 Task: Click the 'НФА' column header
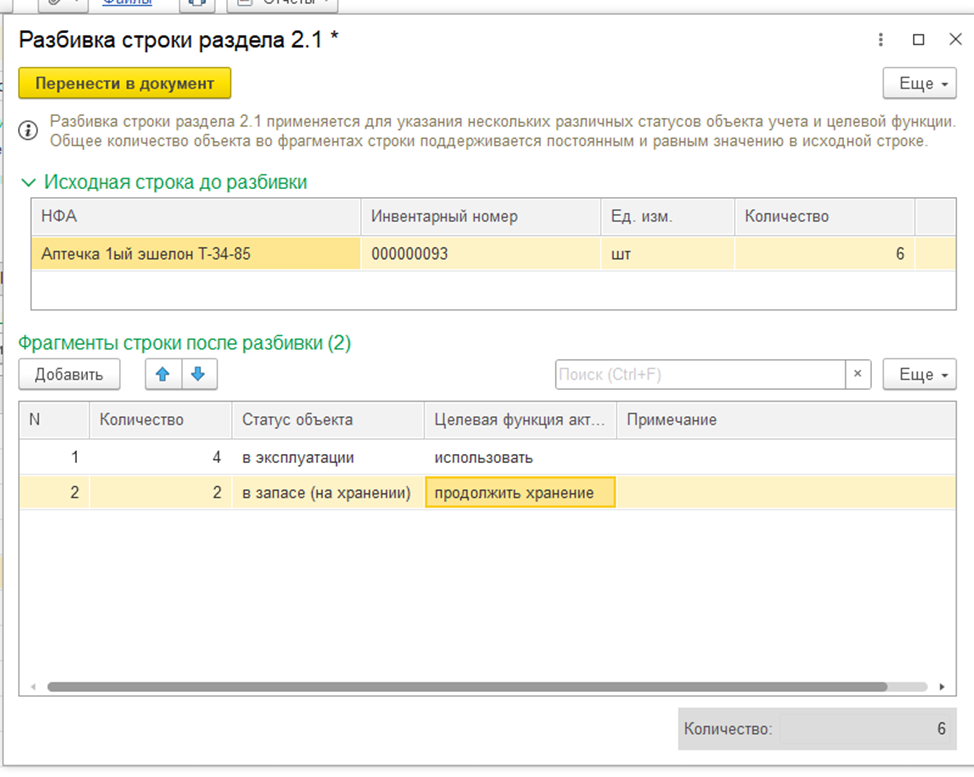click(x=196, y=217)
